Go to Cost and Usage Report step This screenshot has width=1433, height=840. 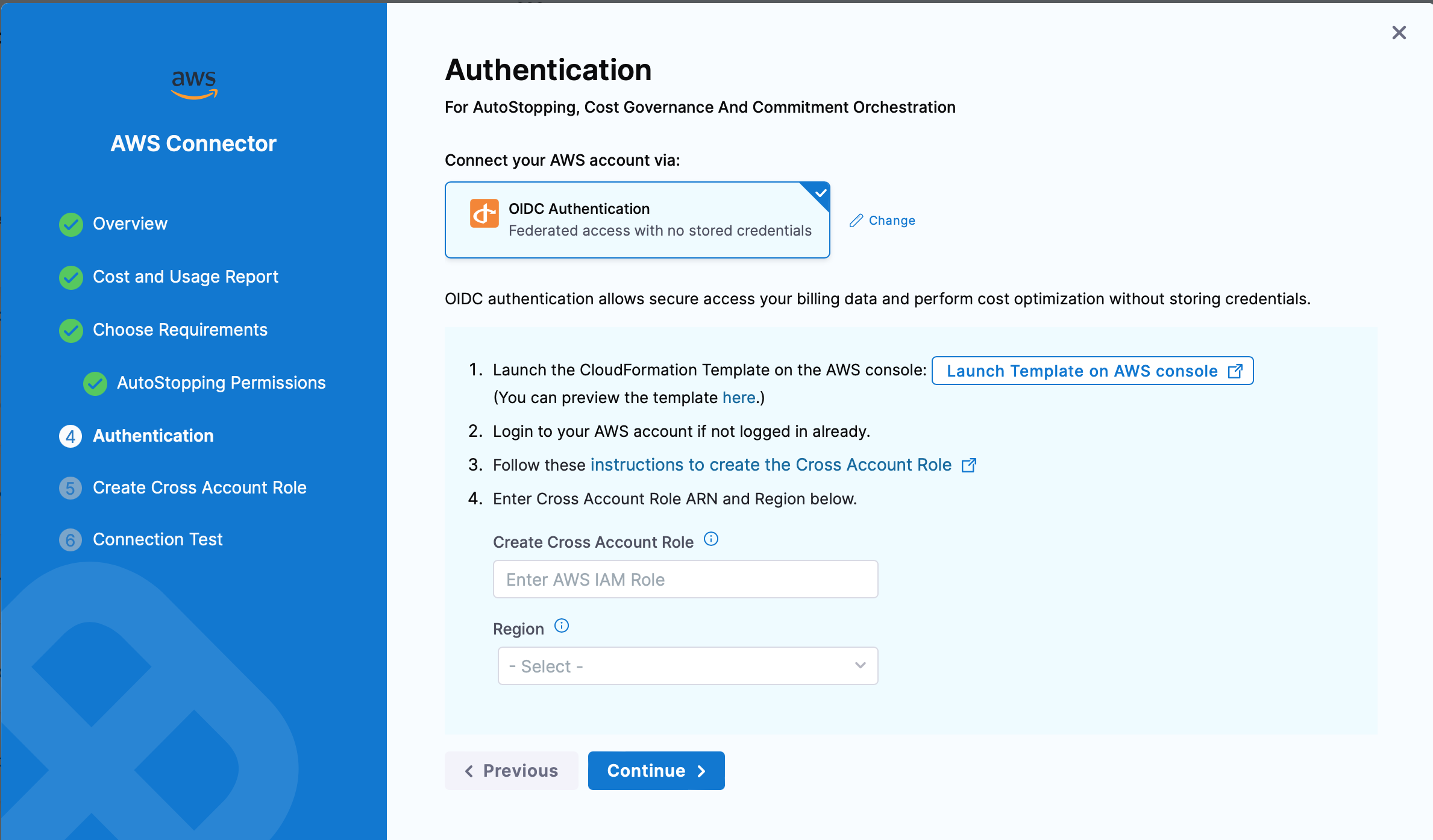185,277
